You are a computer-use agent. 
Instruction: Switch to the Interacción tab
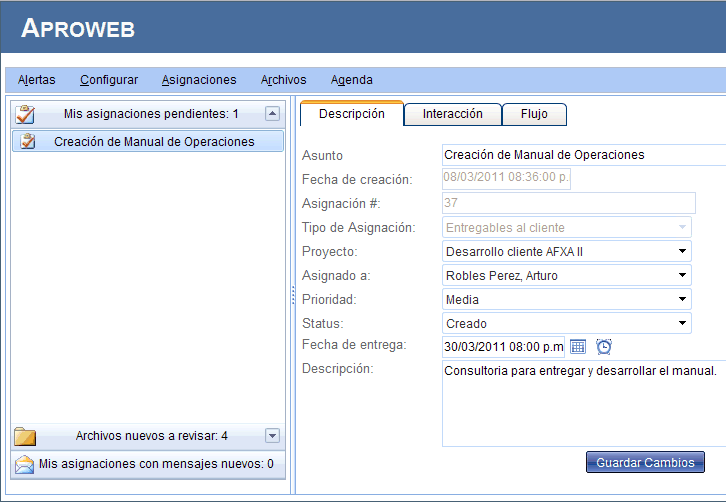453,114
